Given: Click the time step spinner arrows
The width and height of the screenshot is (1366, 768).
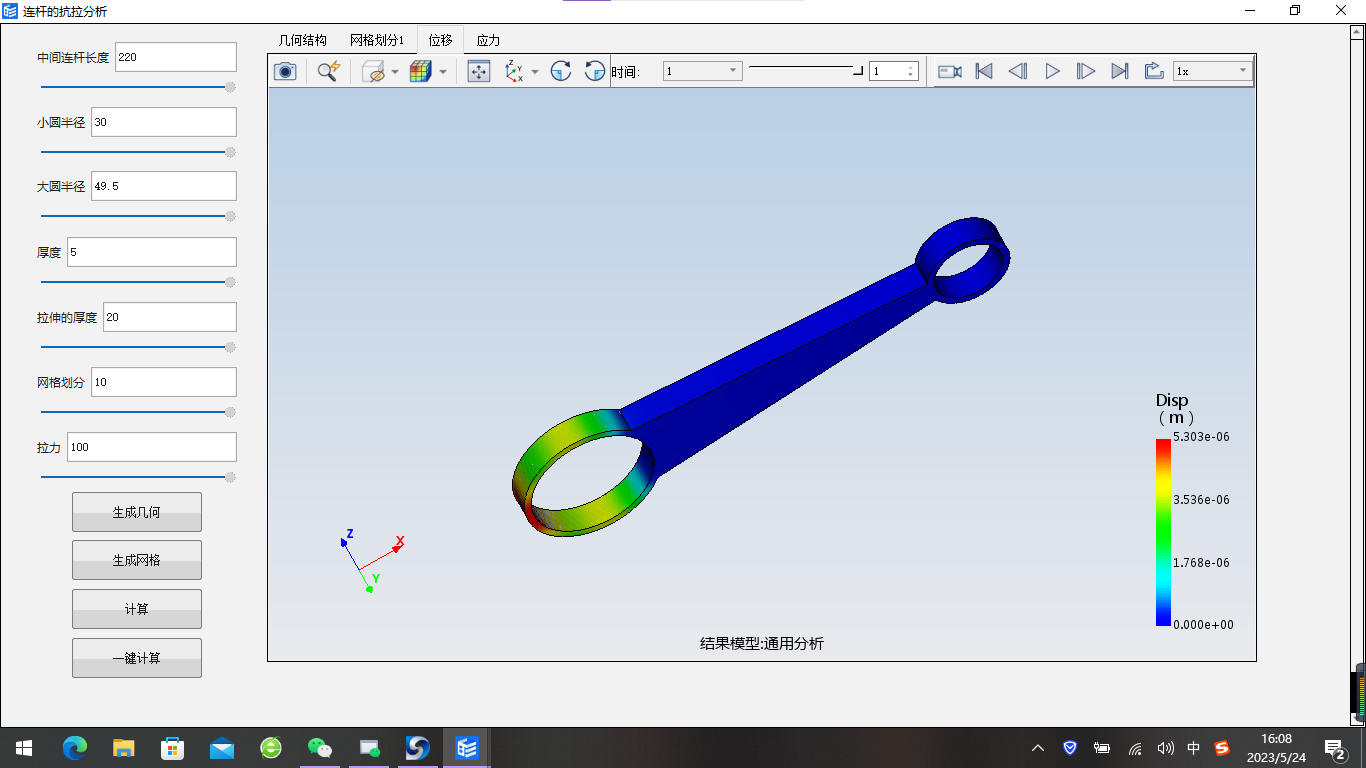Looking at the screenshot, I should click(911, 71).
